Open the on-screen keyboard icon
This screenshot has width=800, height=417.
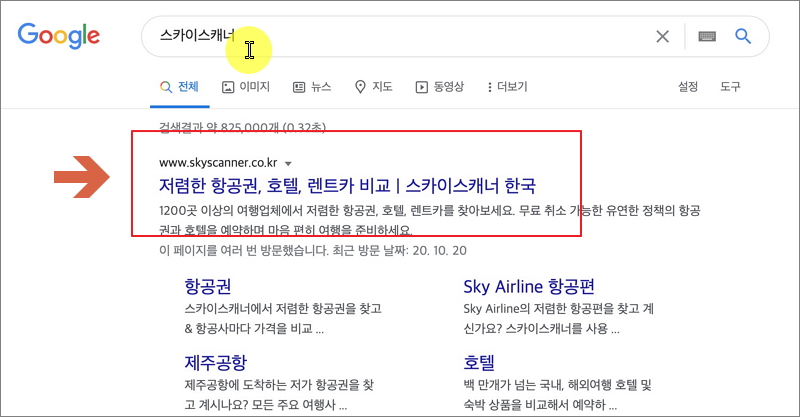pos(707,36)
